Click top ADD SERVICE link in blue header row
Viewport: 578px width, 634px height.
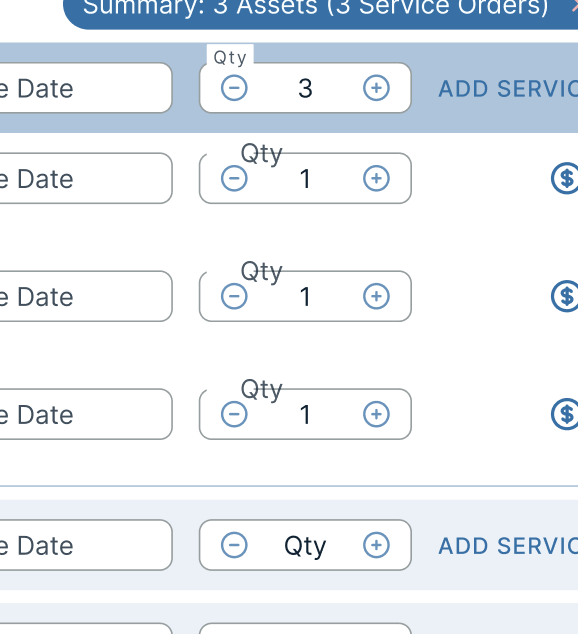(508, 89)
